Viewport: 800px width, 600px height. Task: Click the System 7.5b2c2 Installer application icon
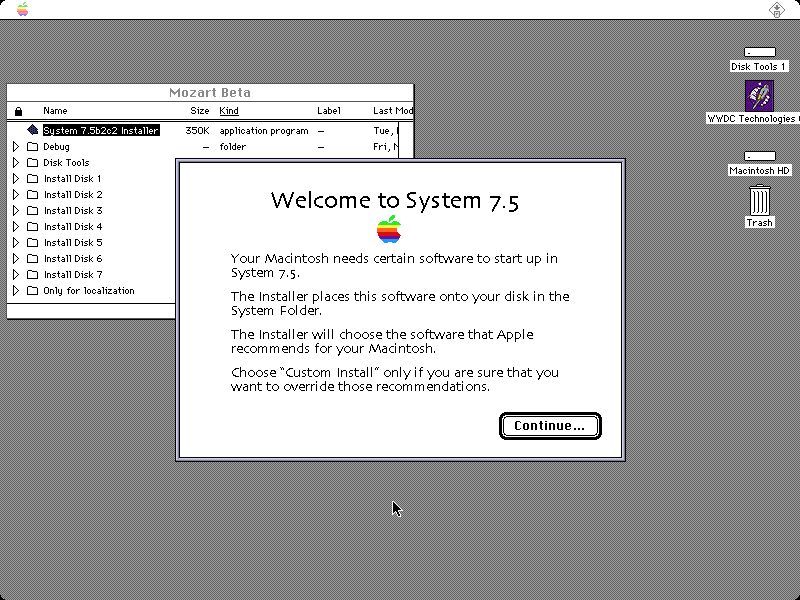[x=33, y=130]
